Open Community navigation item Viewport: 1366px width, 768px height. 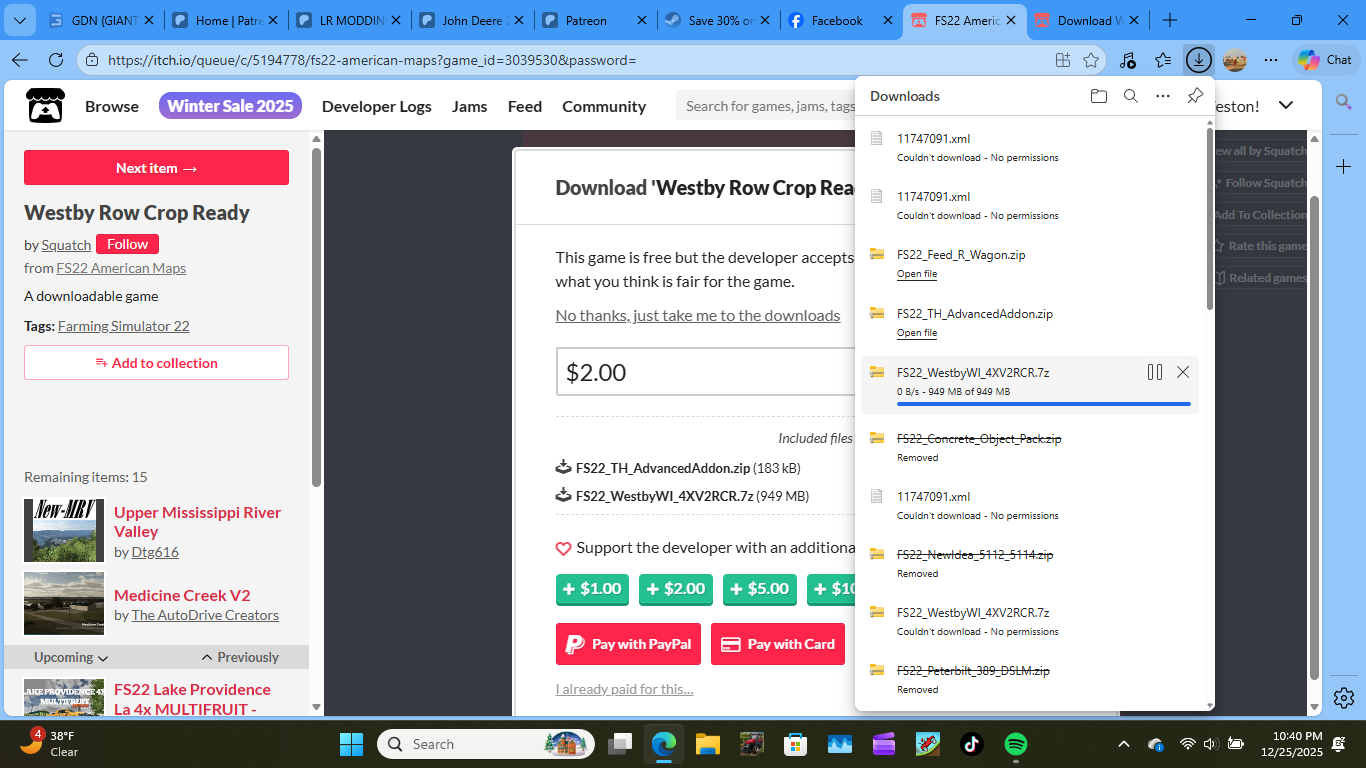(604, 106)
